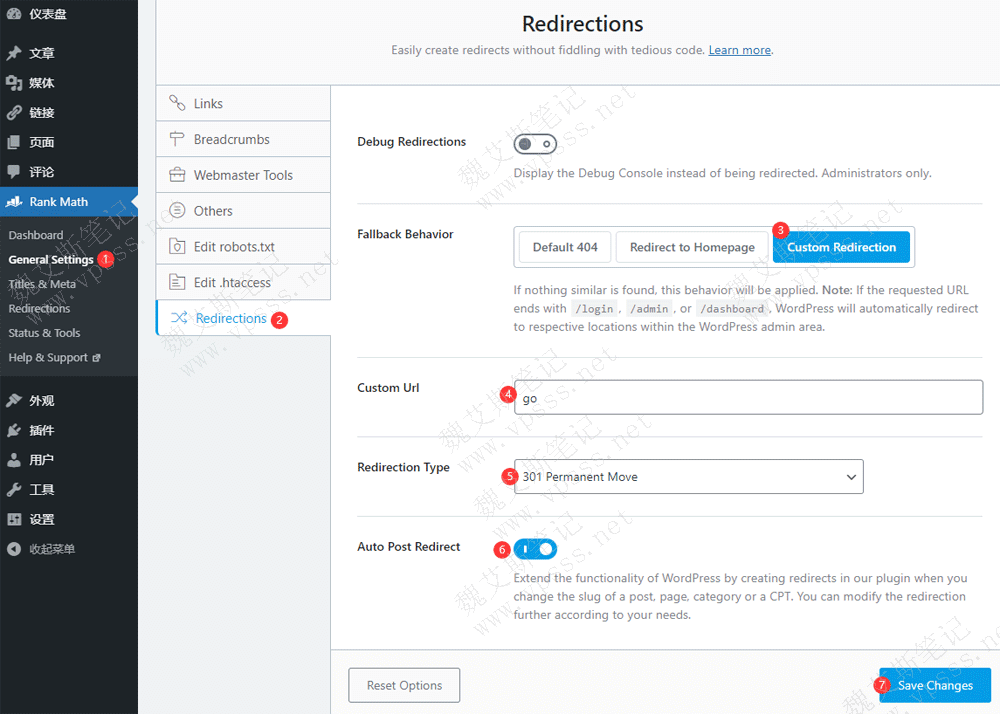The height and width of the screenshot is (714, 1000).
Task: Click the Save Changes button
Action: click(935, 686)
